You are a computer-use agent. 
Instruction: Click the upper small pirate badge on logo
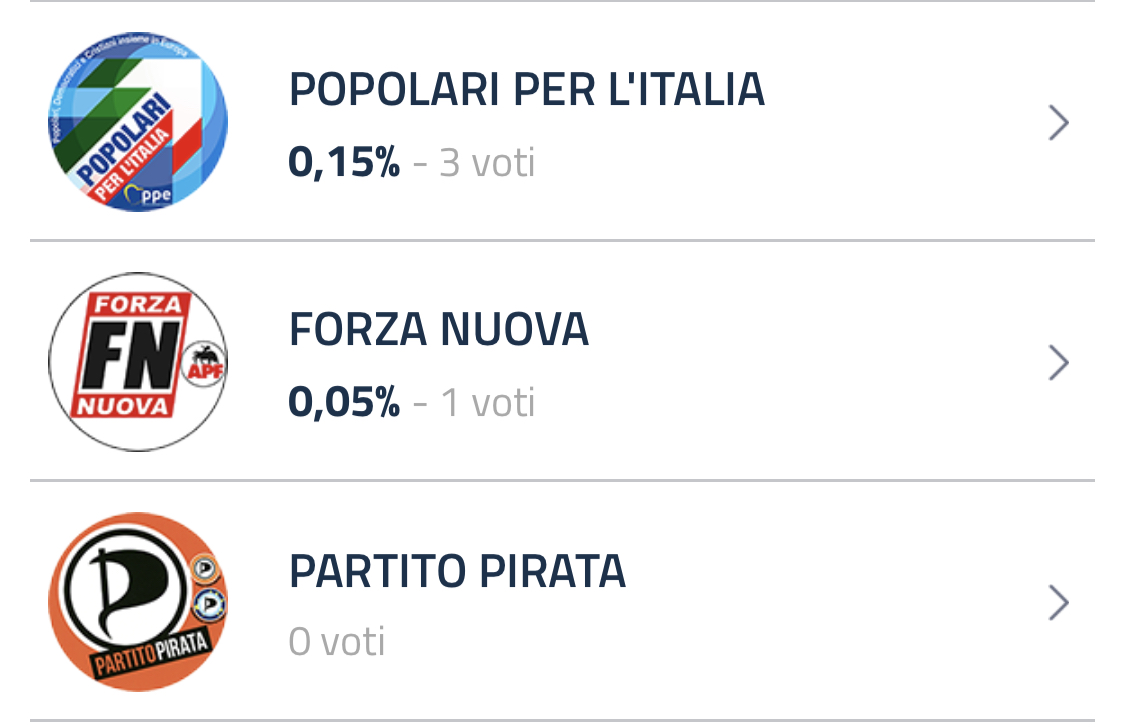[205, 569]
